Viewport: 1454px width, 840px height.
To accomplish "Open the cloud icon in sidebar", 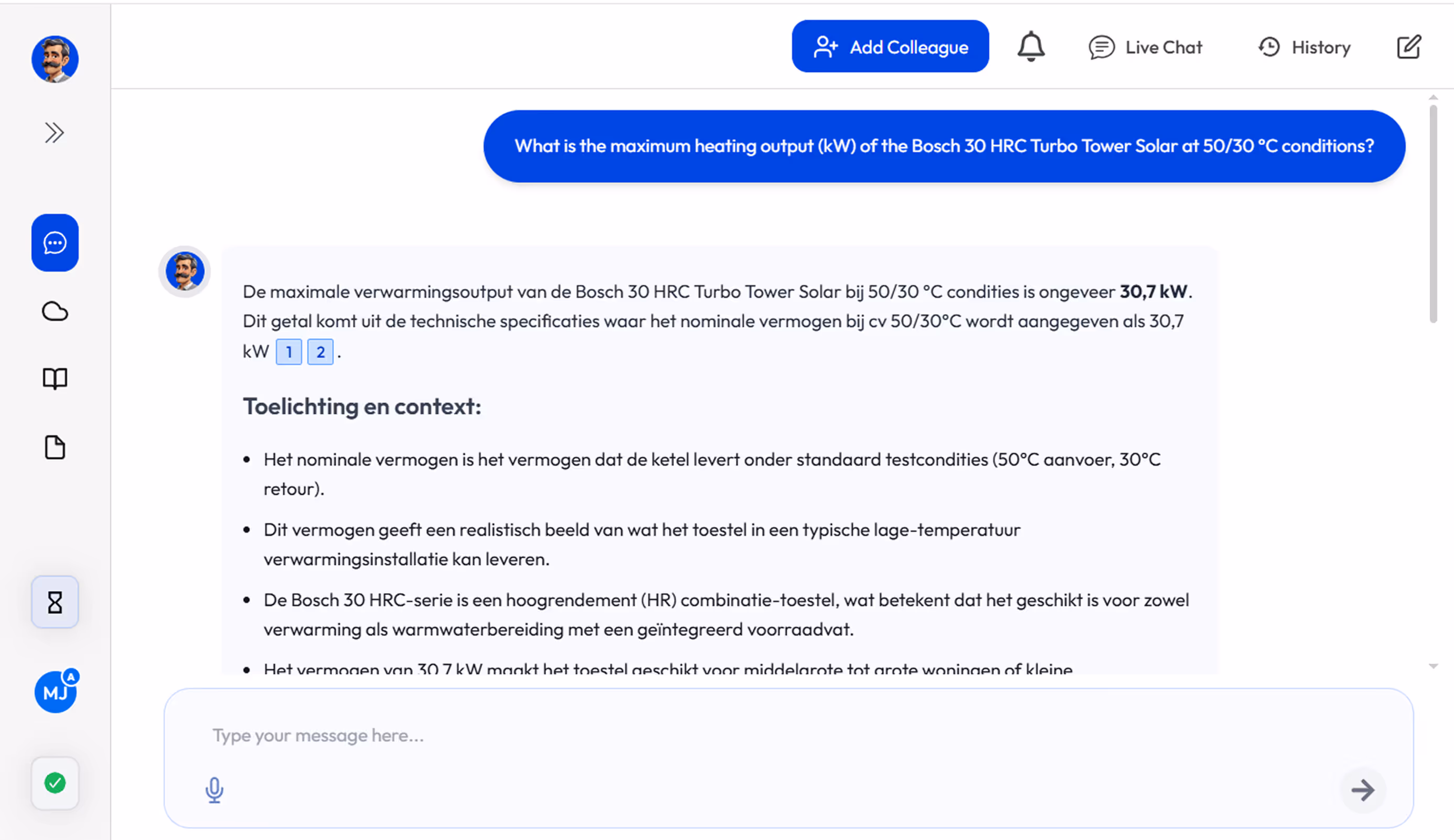I will click(x=55, y=311).
